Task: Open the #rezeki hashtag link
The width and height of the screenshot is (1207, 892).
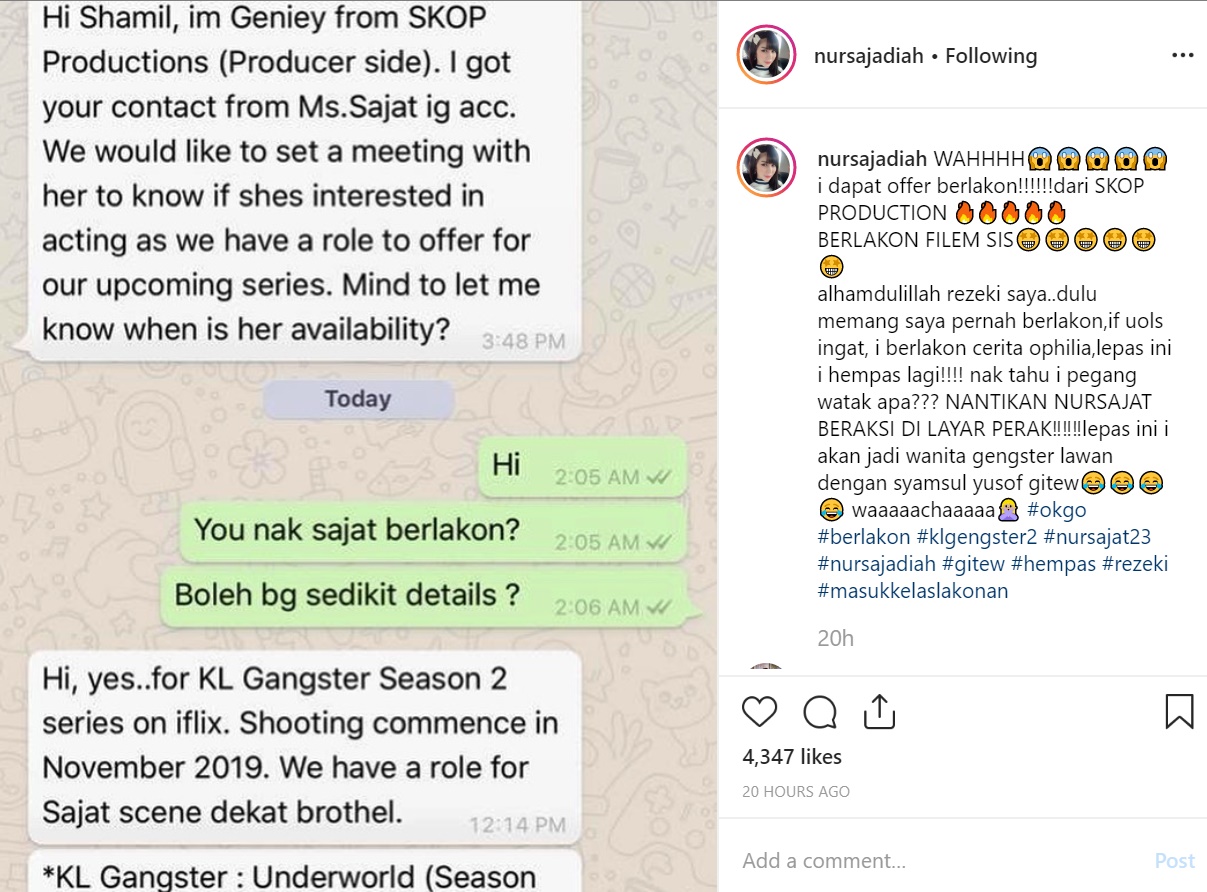Action: point(1135,564)
